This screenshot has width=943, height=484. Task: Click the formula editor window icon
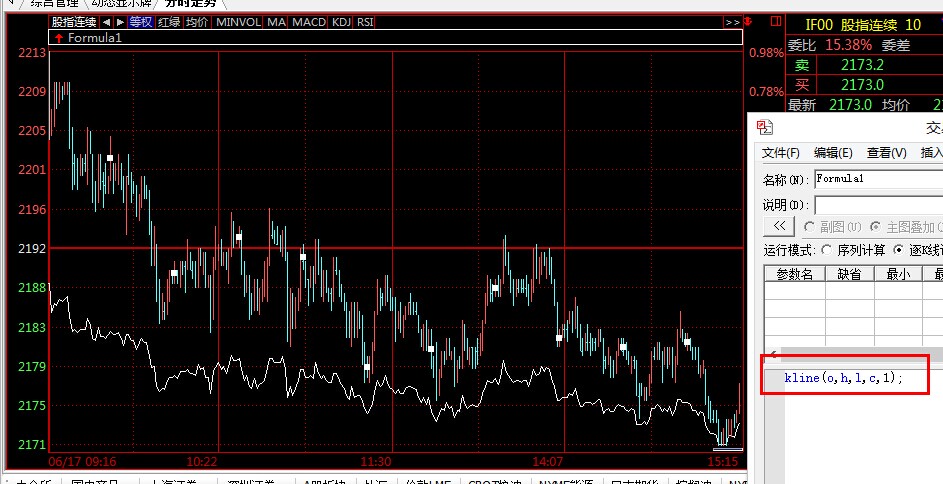coord(765,127)
